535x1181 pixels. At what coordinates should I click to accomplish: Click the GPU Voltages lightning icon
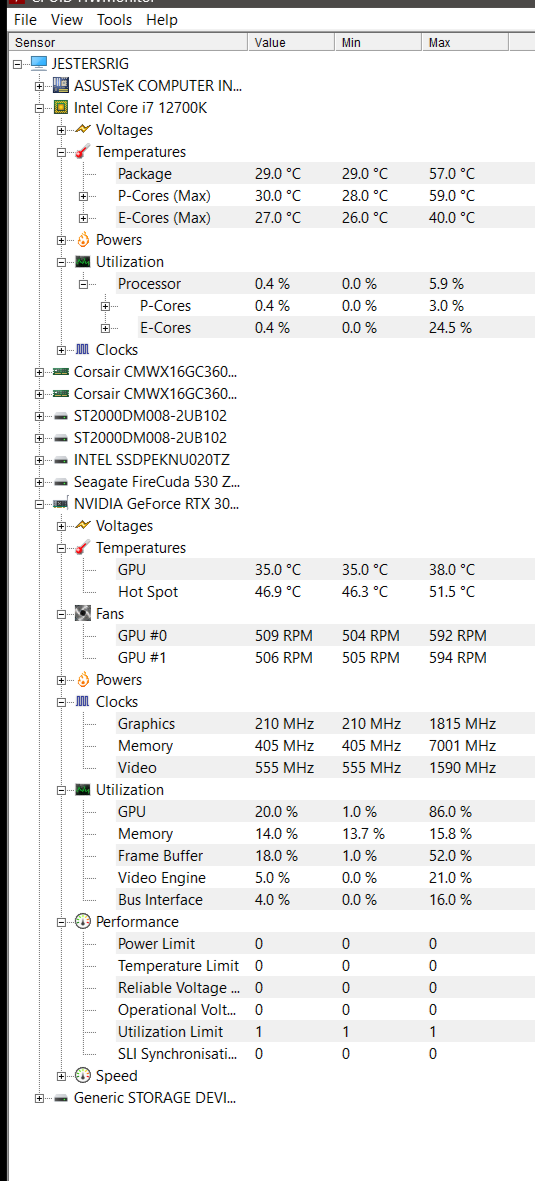tap(83, 526)
